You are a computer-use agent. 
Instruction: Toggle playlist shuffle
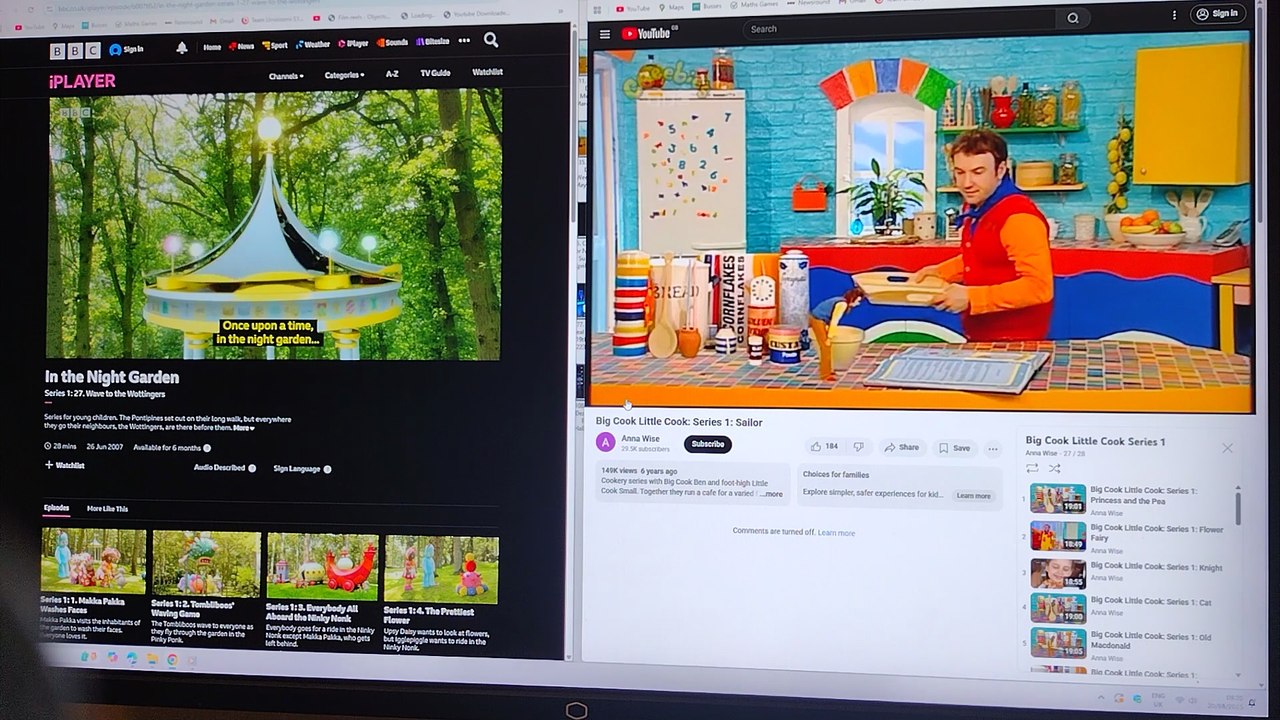click(x=1054, y=468)
